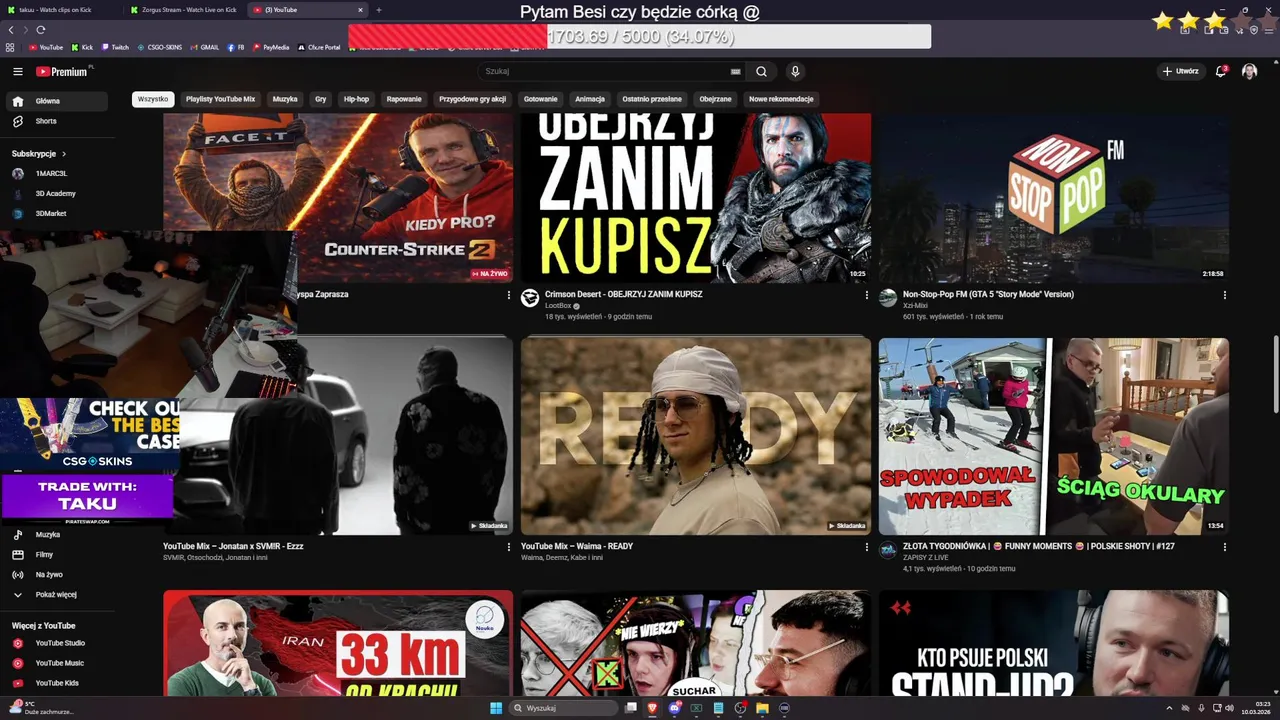Open Filmy in the sidebar
The width and height of the screenshot is (1280, 720).
tap(57, 555)
